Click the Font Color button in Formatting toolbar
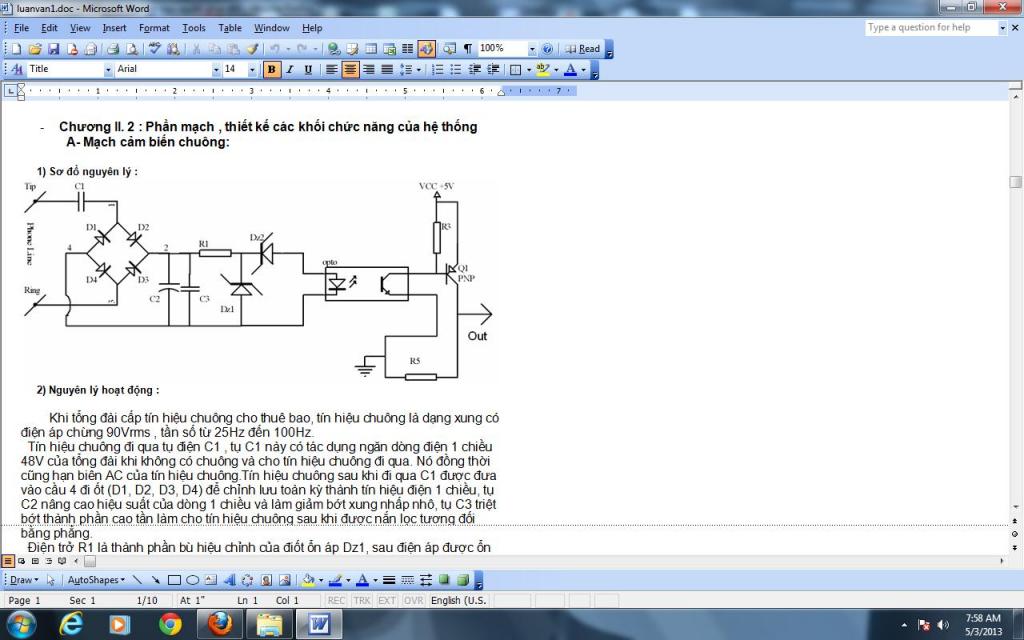 coord(570,69)
